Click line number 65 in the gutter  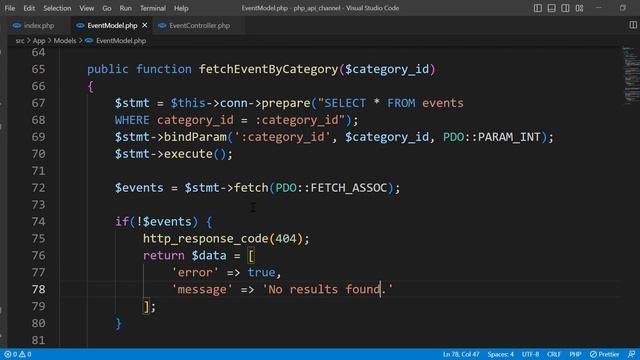[x=38, y=69]
